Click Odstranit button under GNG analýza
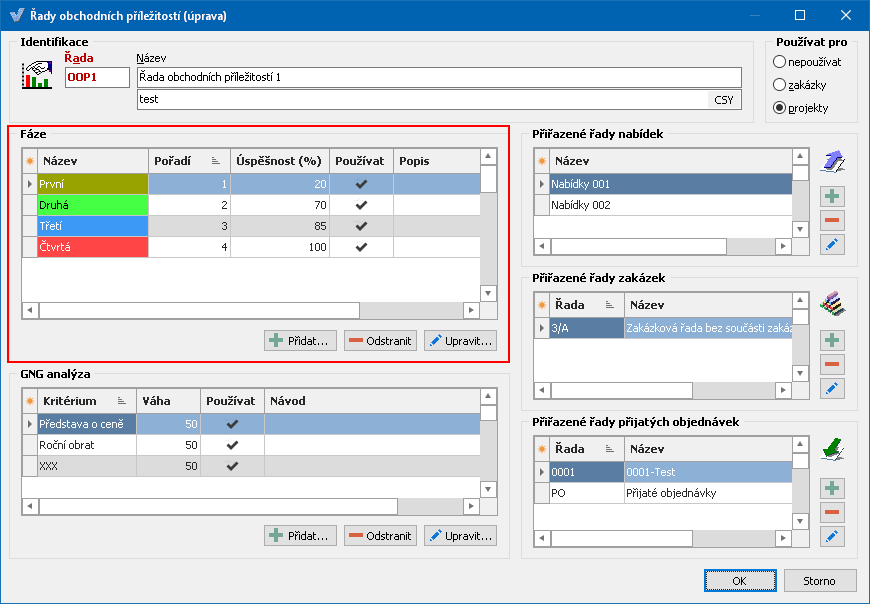The image size is (870, 604). [380, 536]
